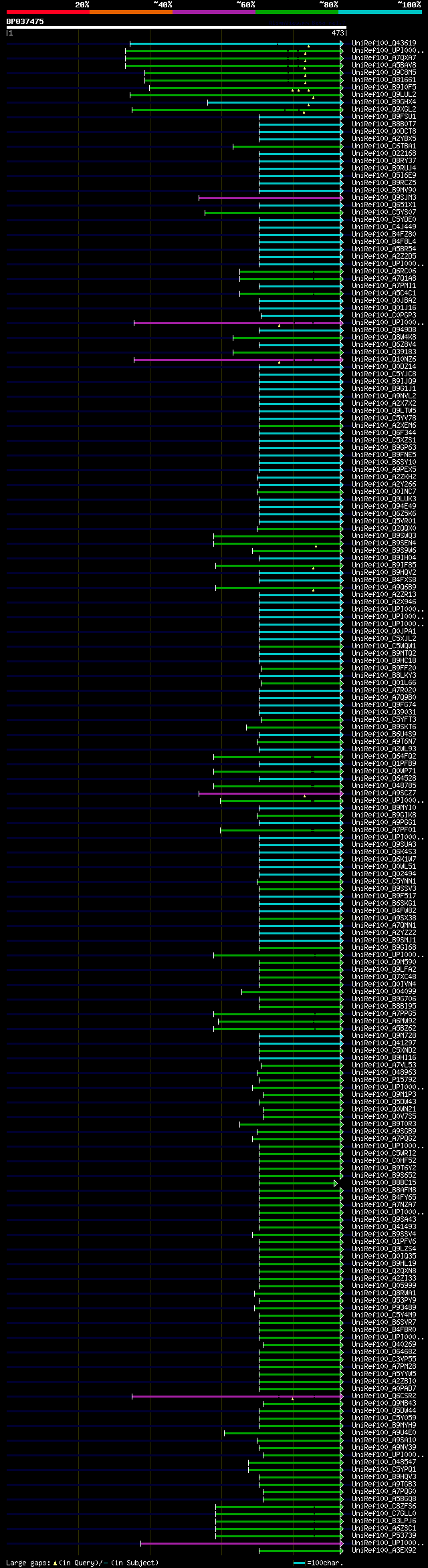Select hit label UniRef100_A7PMI1
The height and width of the screenshot is (1568, 428).
(384, 285)
